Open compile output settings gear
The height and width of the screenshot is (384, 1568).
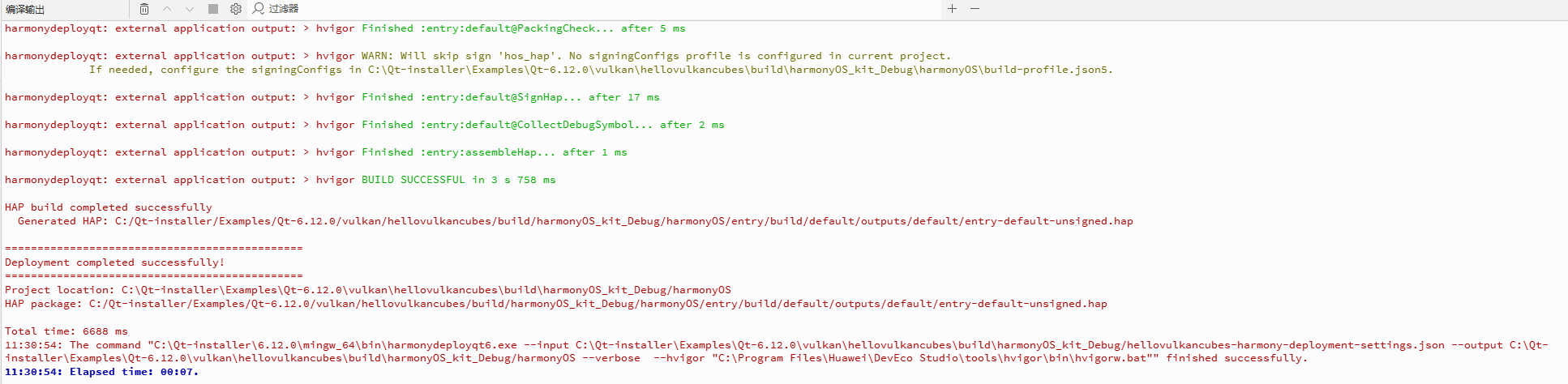(x=236, y=9)
